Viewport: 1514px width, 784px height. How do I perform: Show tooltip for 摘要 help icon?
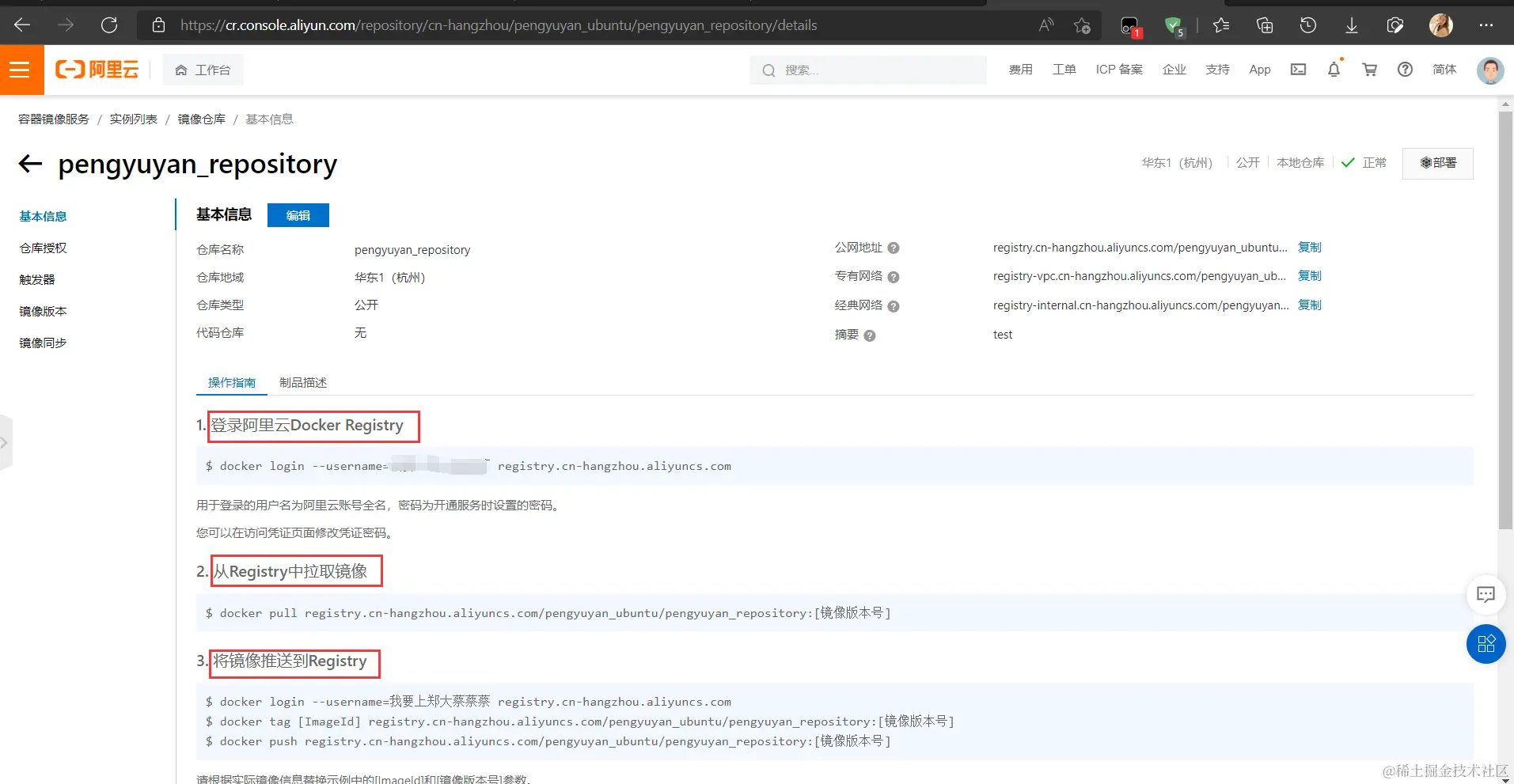(x=870, y=335)
